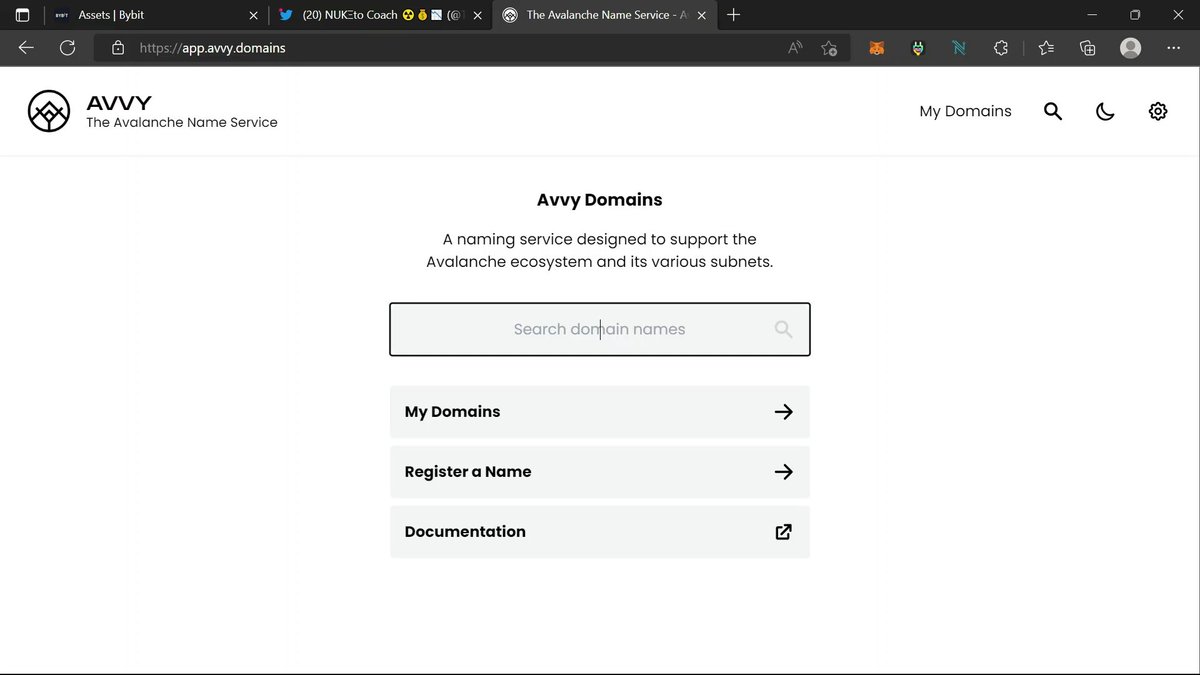Close the Twitter tab
The width and height of the screenshot is (1200, 675).
pyautogui.click(x=477, y=15)
